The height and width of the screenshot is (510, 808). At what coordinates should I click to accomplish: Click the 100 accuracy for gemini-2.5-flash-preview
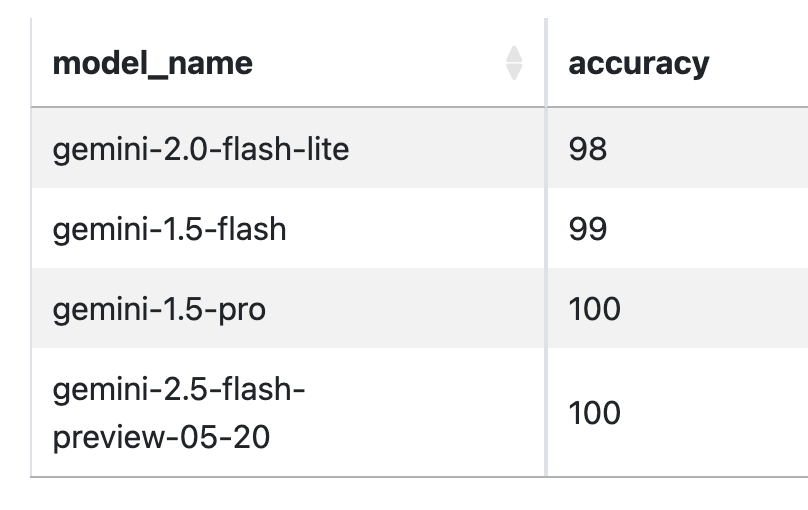click(x=595, y=413)
